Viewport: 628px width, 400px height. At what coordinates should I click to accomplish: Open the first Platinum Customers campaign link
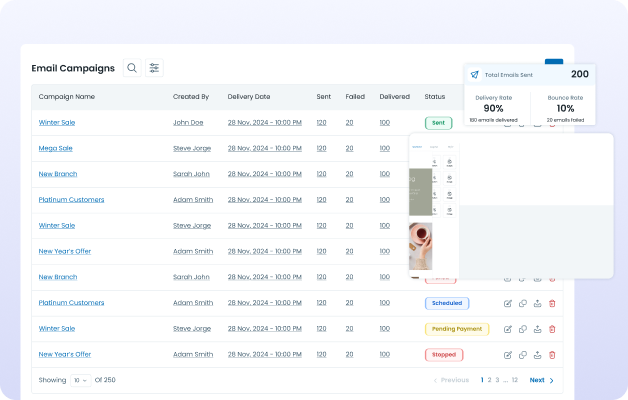pos(71,200)
